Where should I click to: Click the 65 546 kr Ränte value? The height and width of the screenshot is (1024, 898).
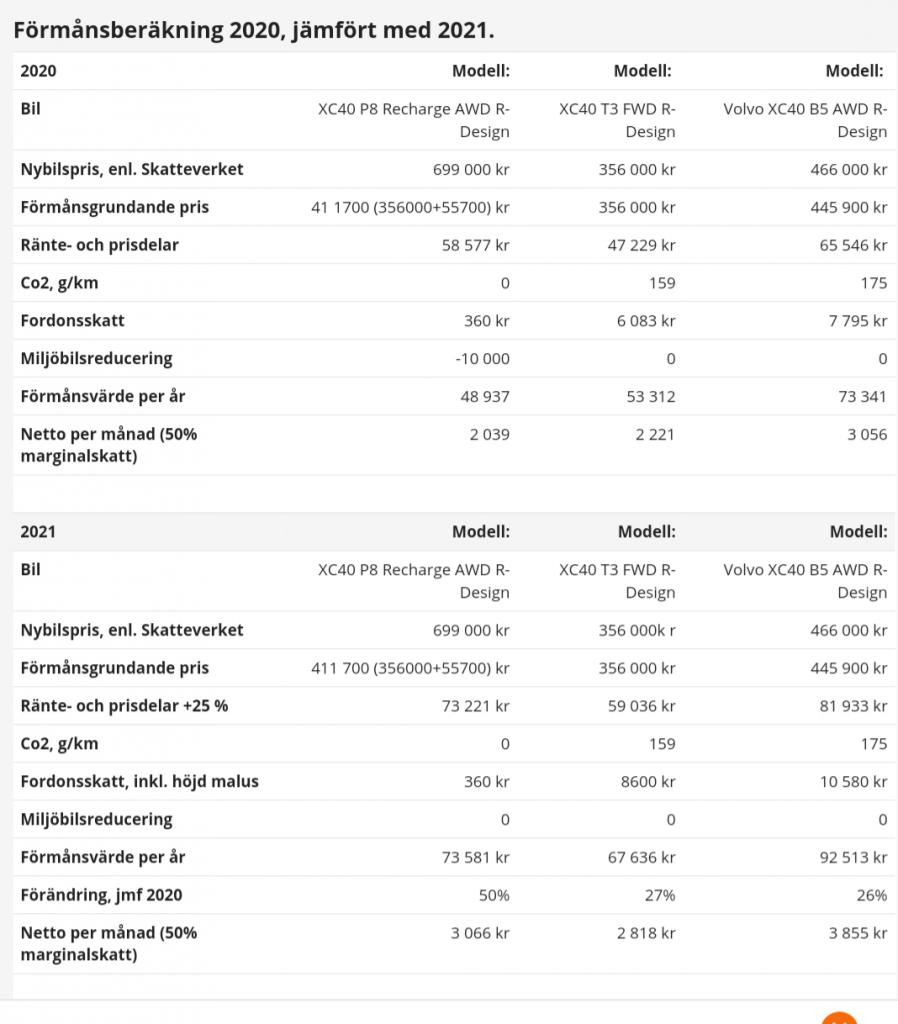click(x=854, y=245)
